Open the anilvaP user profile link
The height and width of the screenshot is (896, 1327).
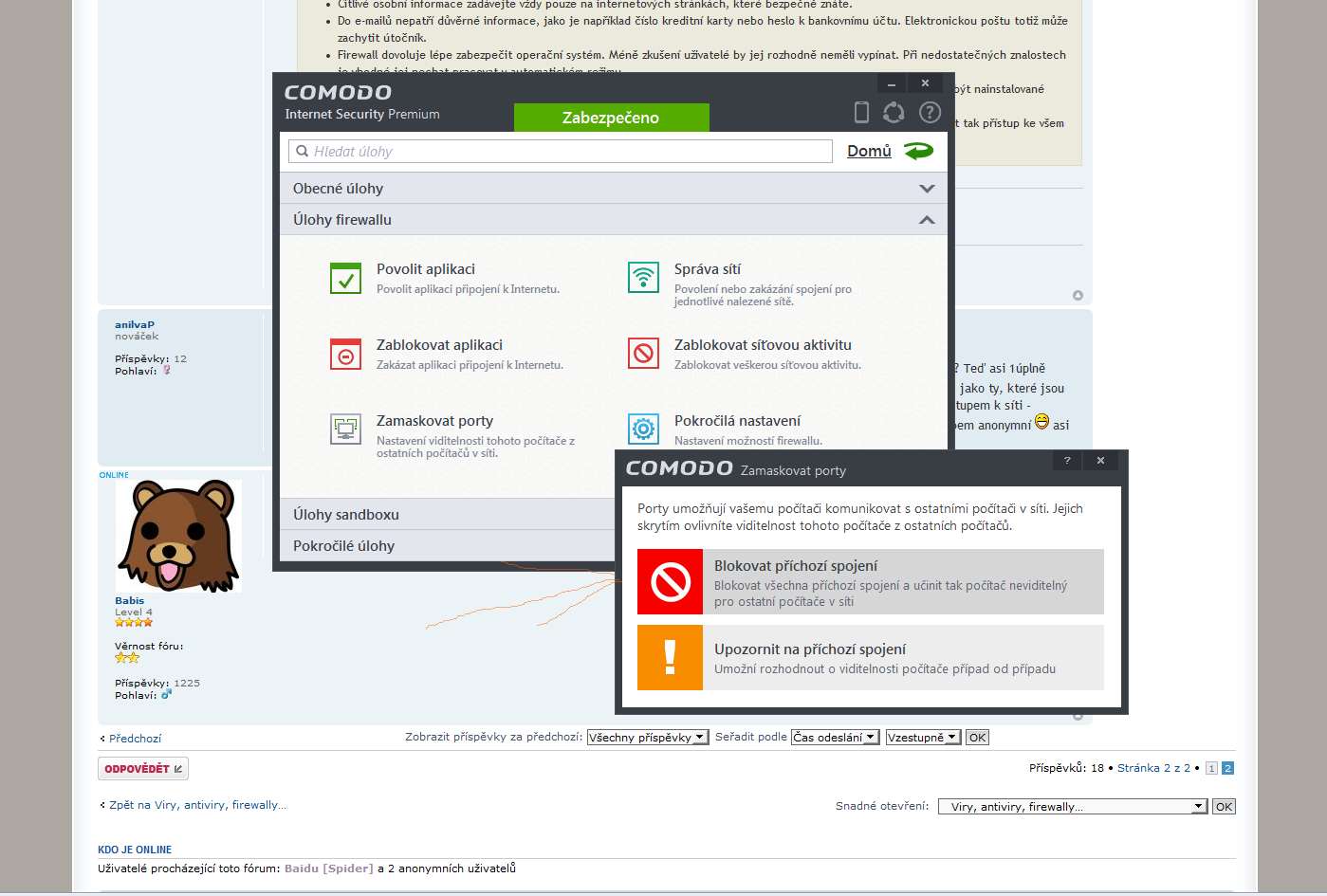135,324
